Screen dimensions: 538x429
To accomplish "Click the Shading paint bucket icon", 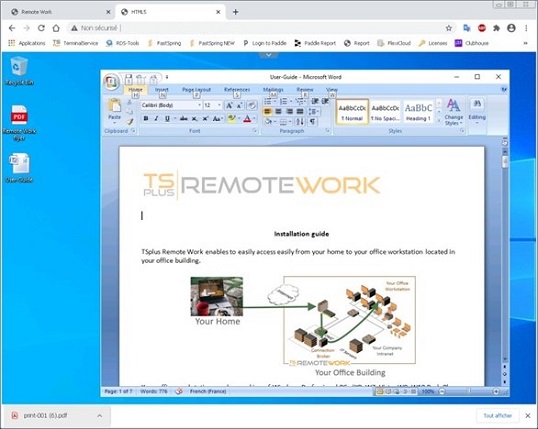I will point(268,121).
